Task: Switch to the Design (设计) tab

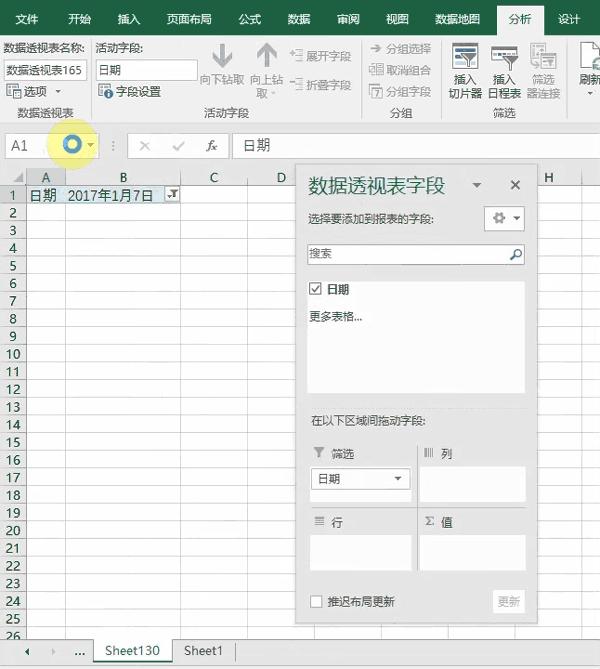Action: click(569, 19)
